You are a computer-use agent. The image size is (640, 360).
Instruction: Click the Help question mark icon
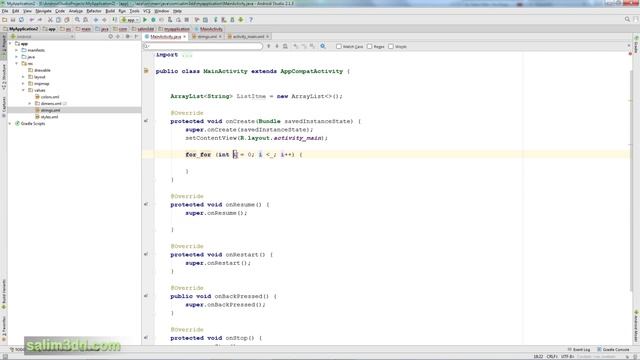(251, 20)
